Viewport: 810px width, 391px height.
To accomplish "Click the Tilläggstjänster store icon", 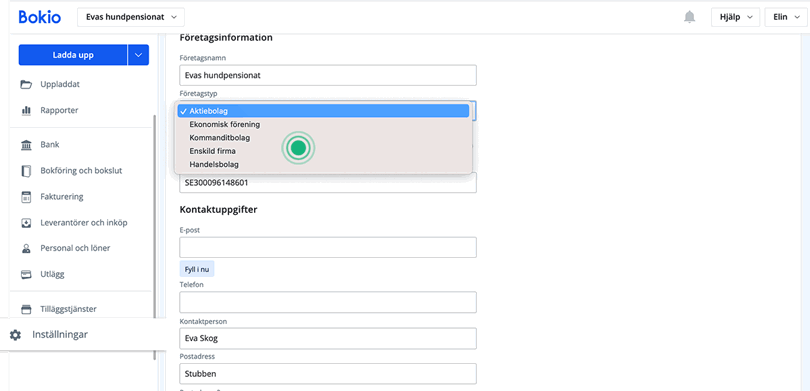I will pos(26,309).
